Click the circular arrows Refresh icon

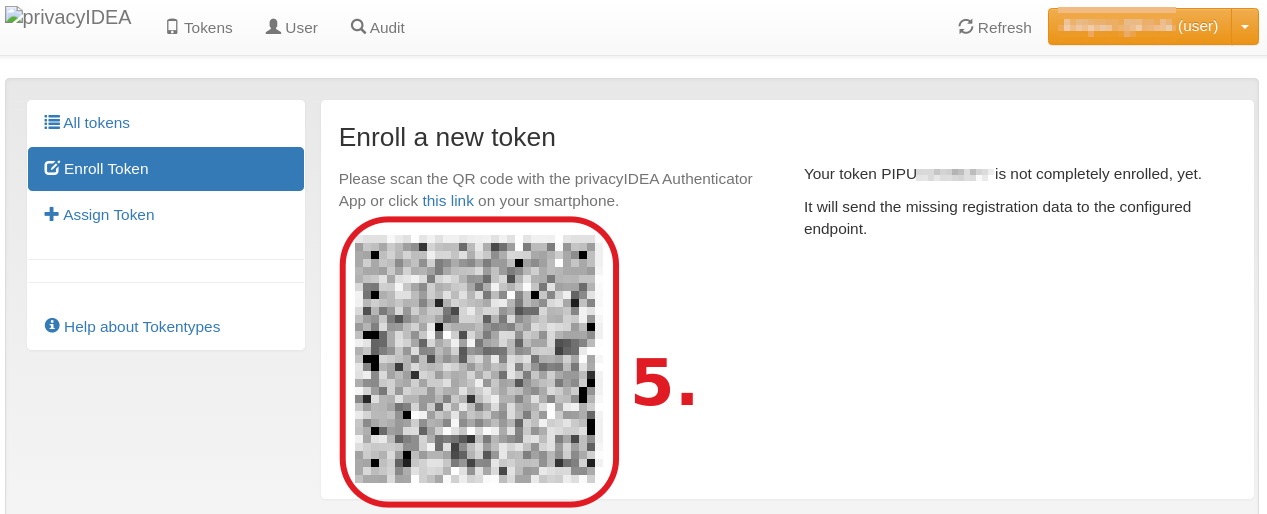(966, 27)
